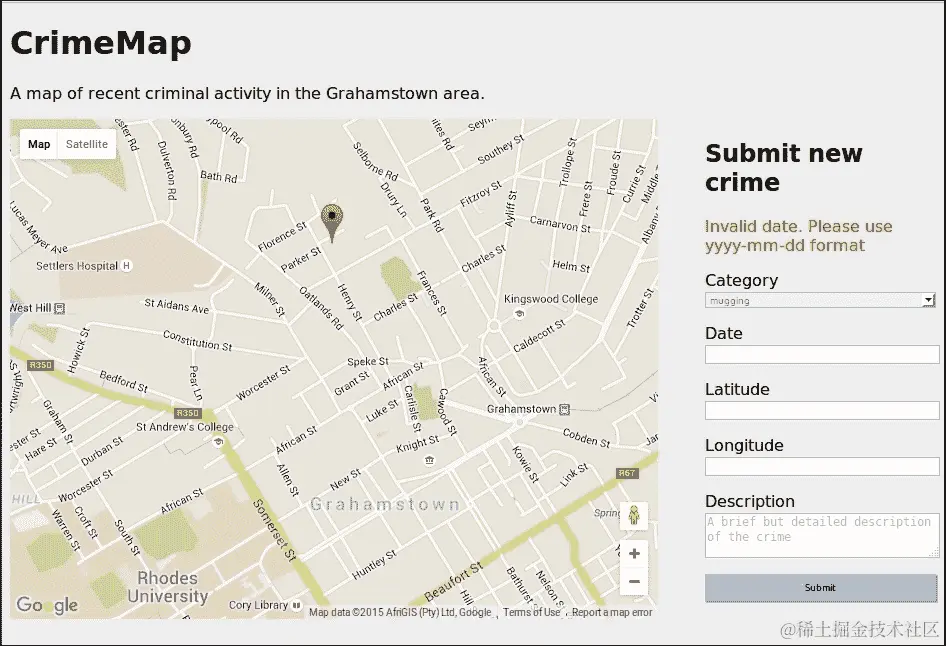Click the Huntley St label

374,565
